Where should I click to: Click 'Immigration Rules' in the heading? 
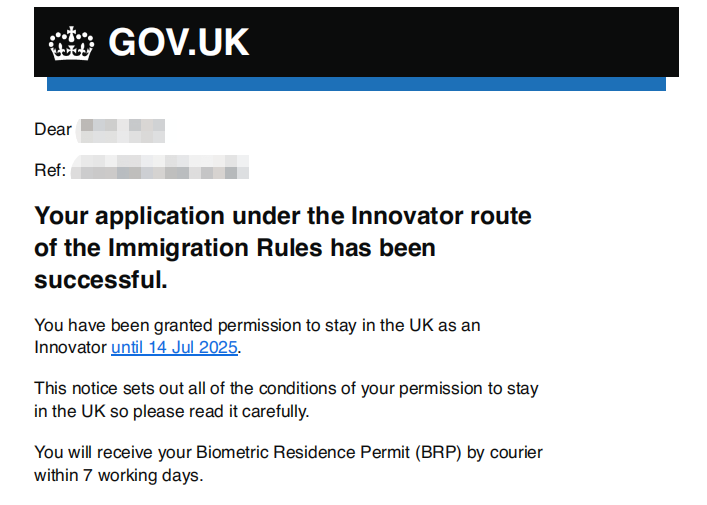(215, 248)
